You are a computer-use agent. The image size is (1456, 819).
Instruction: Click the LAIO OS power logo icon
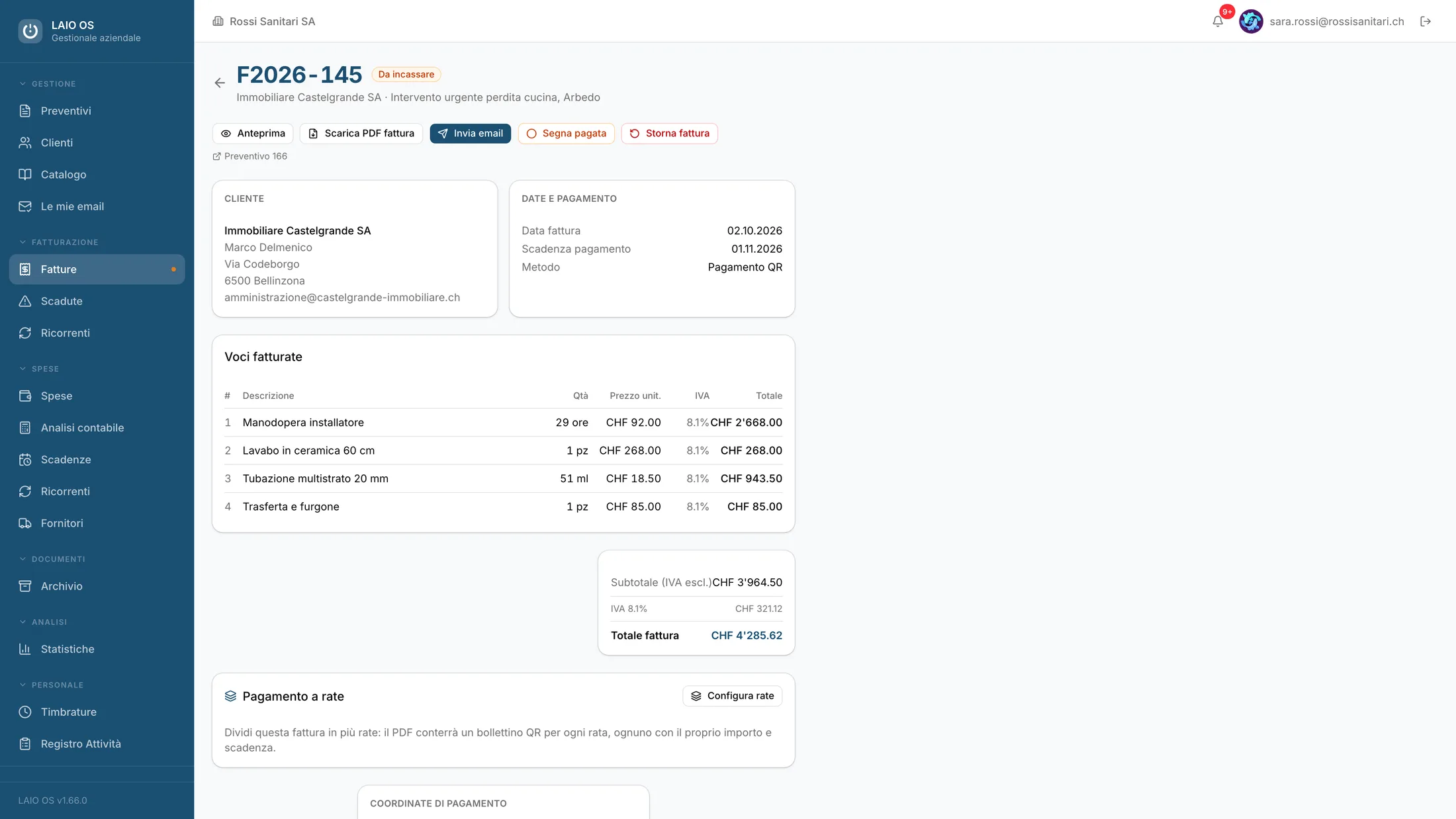(x=30, y=30)
